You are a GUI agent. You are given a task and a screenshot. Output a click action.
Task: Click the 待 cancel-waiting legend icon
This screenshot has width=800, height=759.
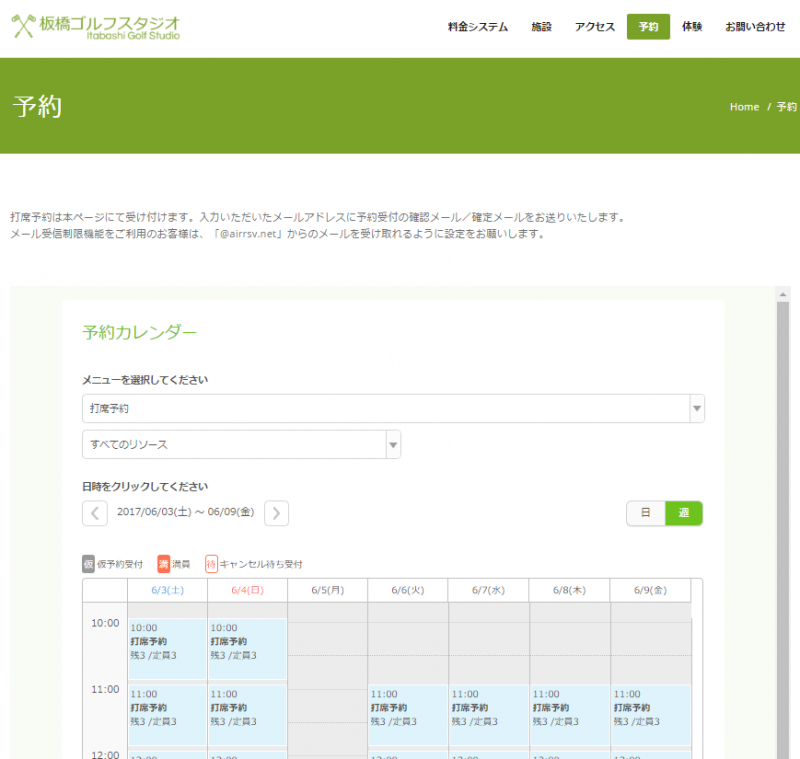coord(211,564)
